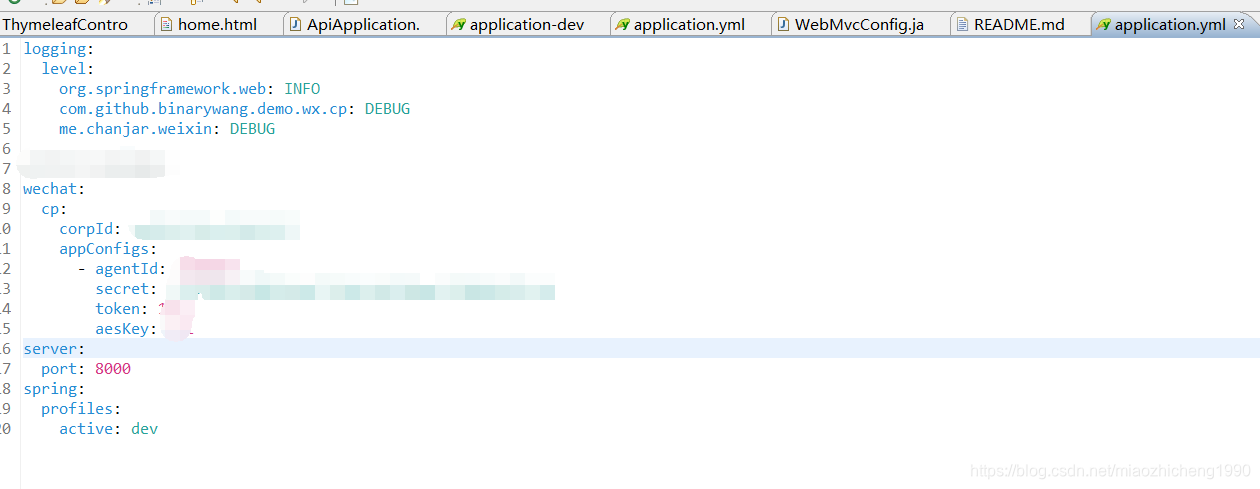Click the 'agentId:' key

click(131, 269)
